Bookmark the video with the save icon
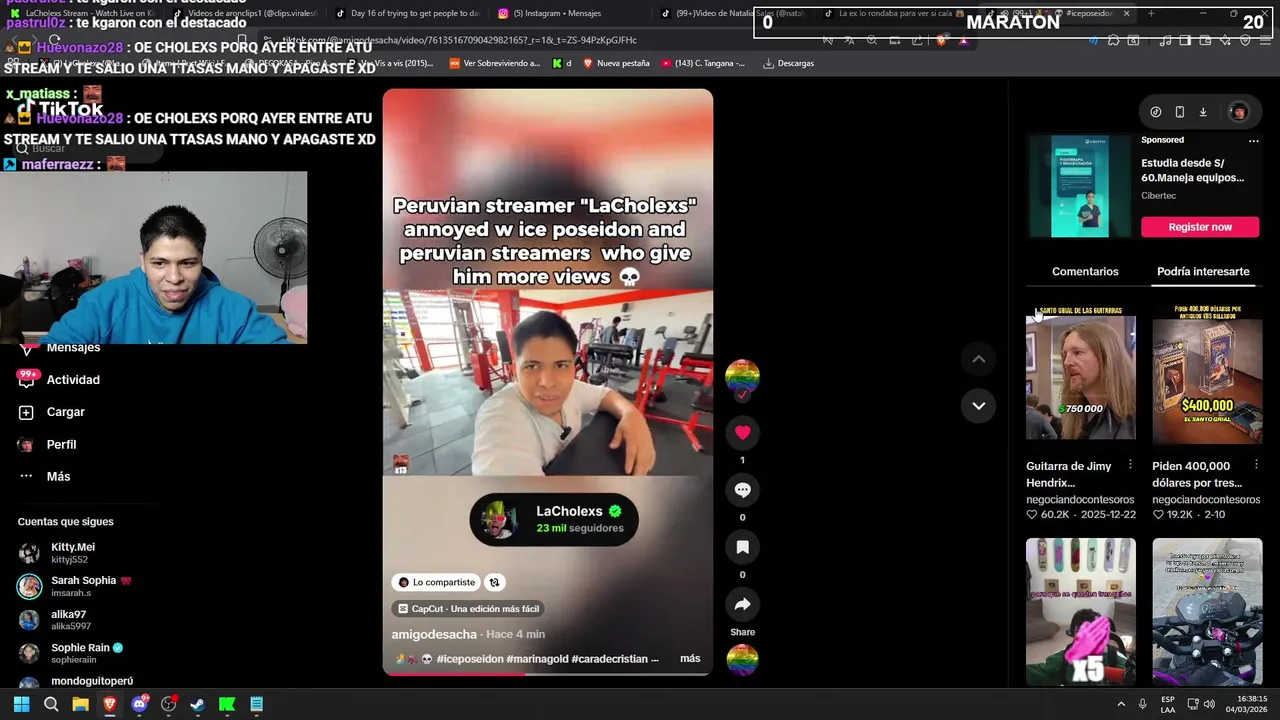Image resolution: width=1280 pixels, height=720 pixels. point(742,547)
